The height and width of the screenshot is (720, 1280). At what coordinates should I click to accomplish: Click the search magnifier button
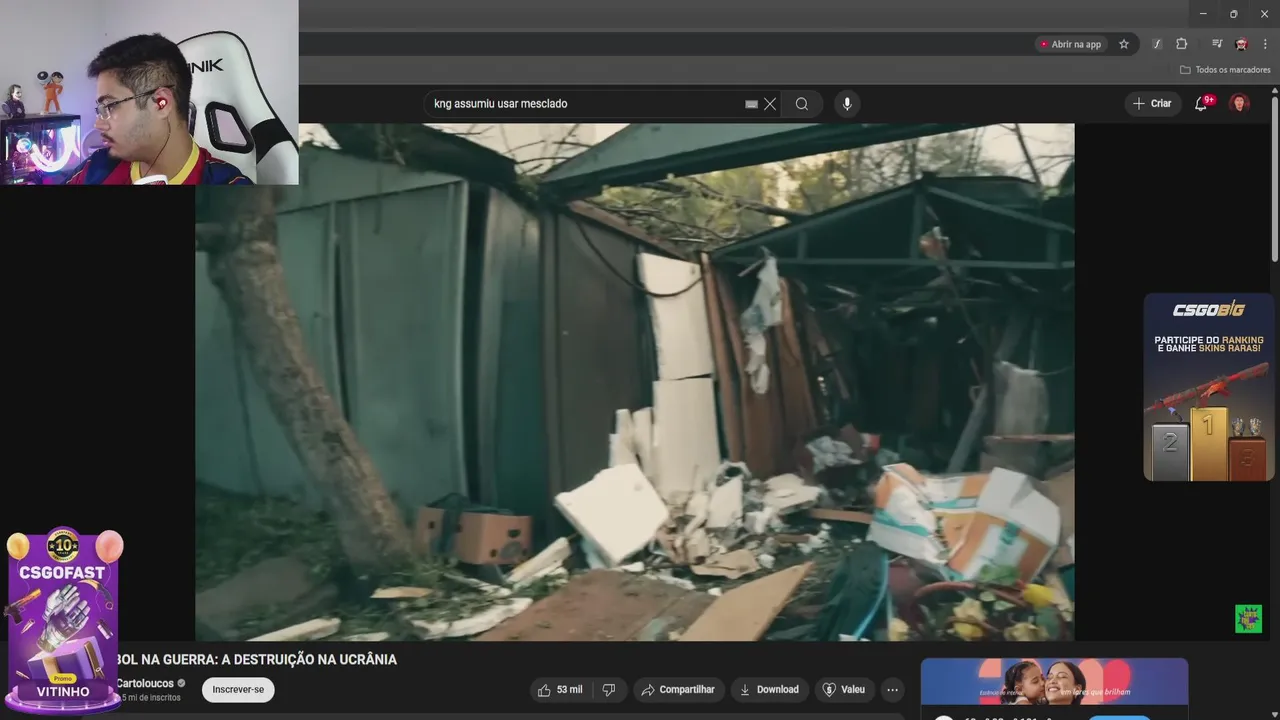pyautogui.click(x=802, y=104)
